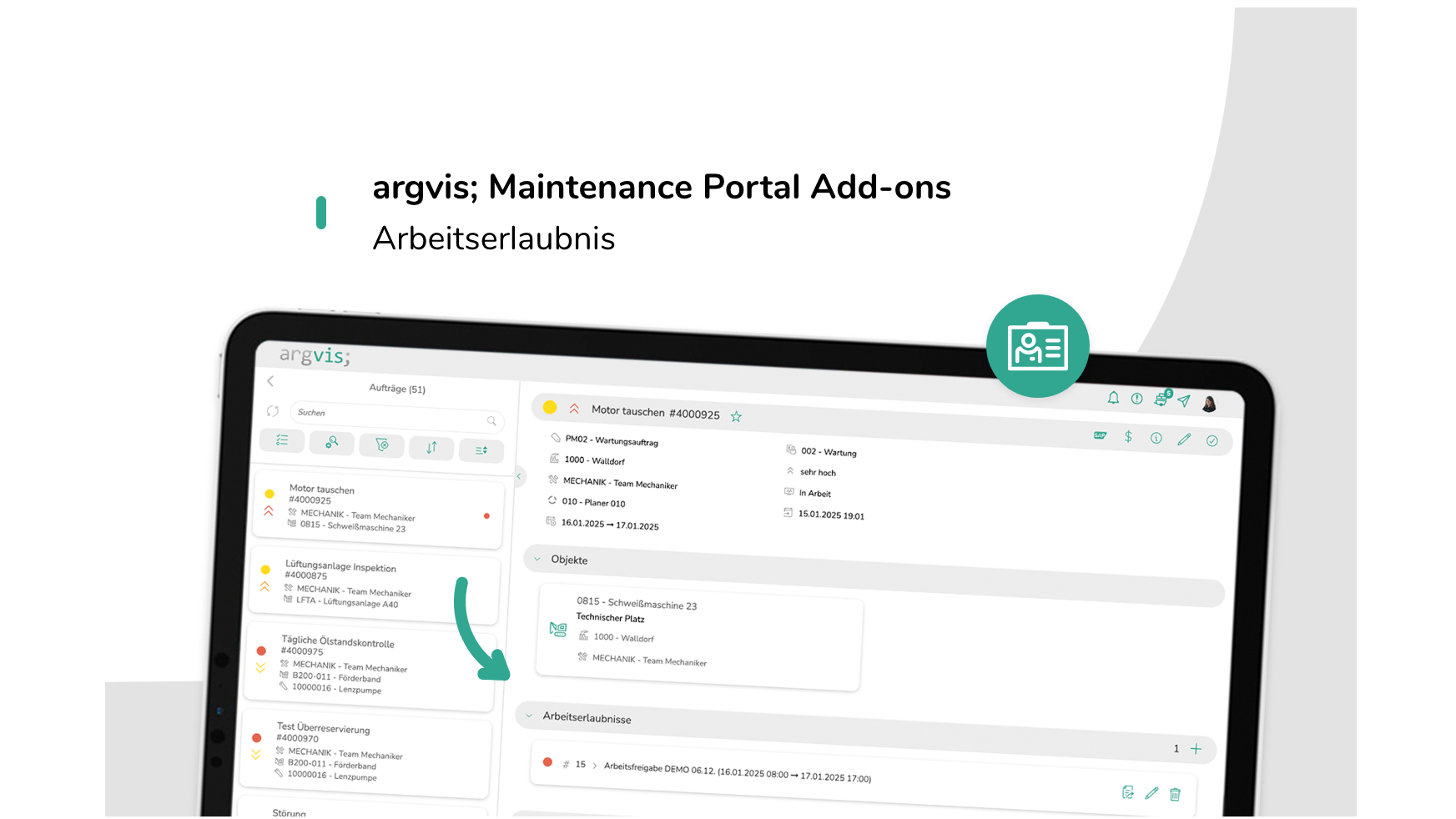Mark Motor tauschen #4000925 as favorite star
The height and width of the screenshot is (819, 1456).
(737, 416)
